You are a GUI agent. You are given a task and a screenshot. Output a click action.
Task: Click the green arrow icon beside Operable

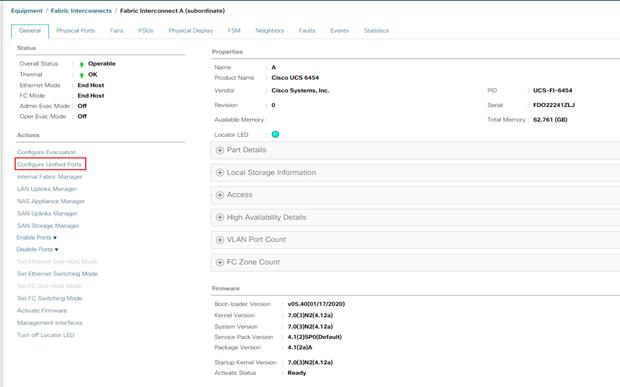[x=82, y=64]
